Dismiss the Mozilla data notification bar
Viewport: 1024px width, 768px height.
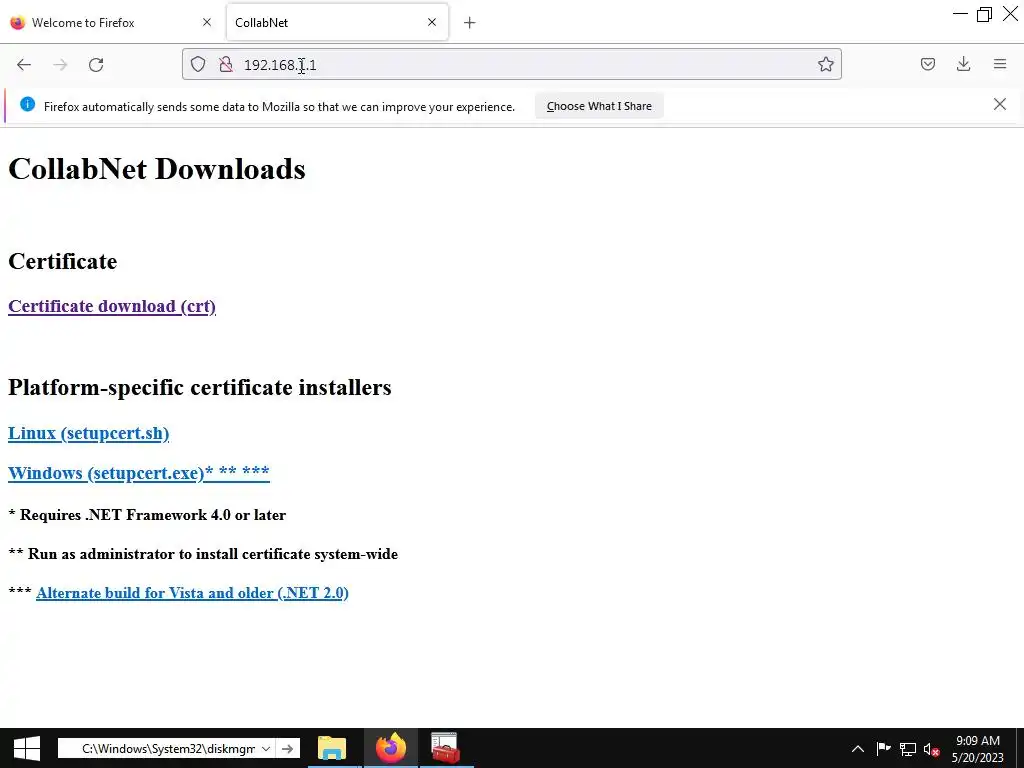(x=999, y=104)
